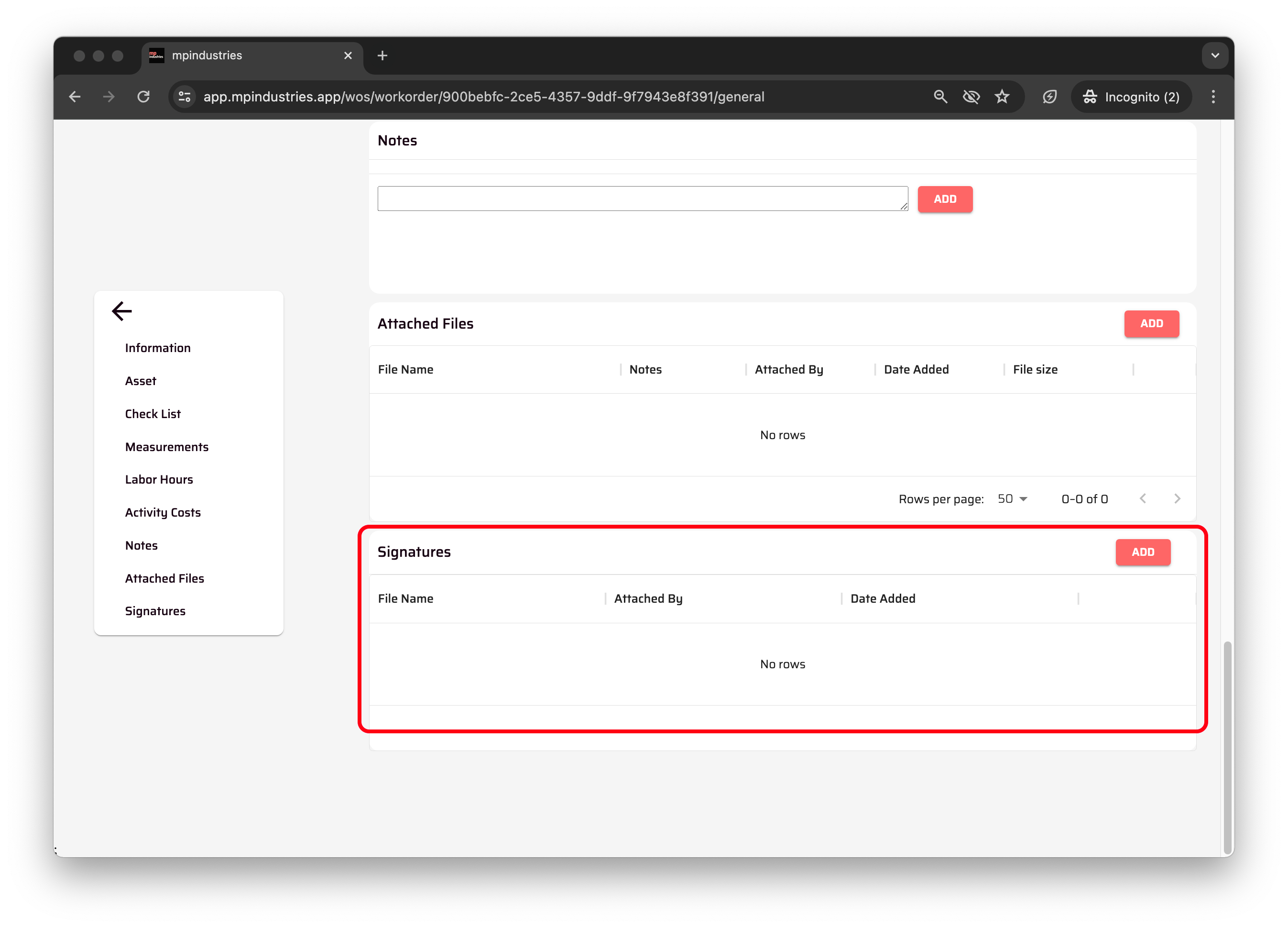The height and width of the screenshot is (928, 1288).
Task: Go to the Measurements section
Action: [x=166, y=447]
